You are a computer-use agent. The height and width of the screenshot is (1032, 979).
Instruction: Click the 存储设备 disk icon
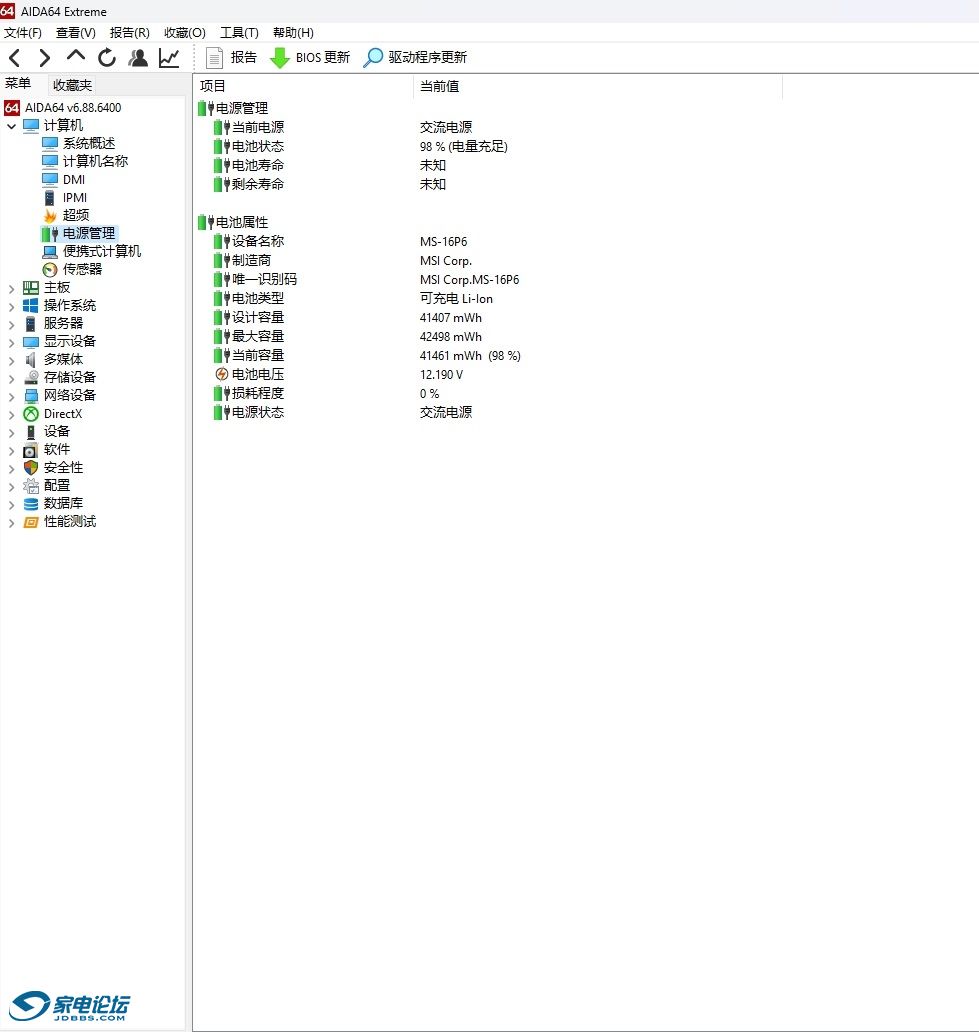31,377
